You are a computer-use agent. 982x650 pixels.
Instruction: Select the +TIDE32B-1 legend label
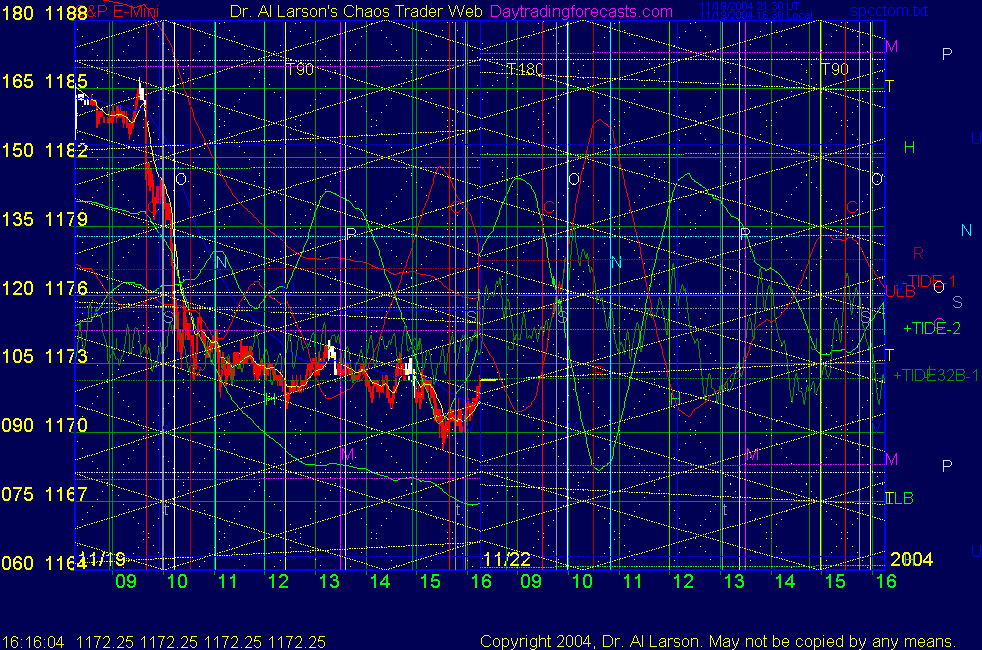pos(935,375)
